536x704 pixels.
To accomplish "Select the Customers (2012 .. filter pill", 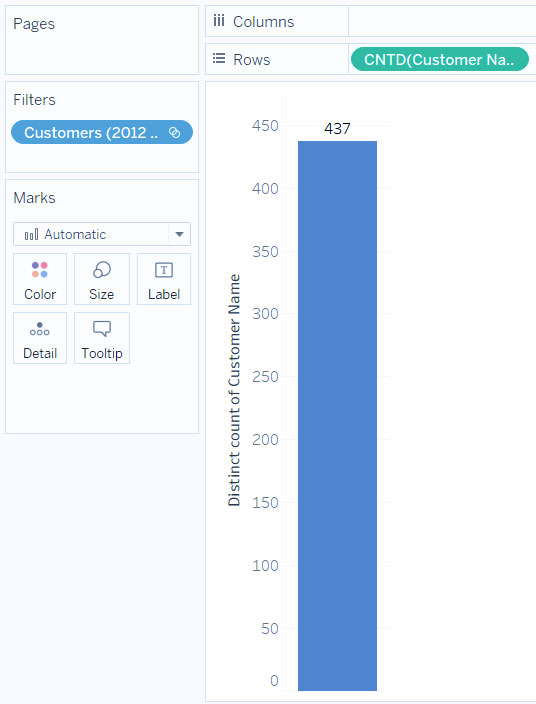I will coord(102,132).
